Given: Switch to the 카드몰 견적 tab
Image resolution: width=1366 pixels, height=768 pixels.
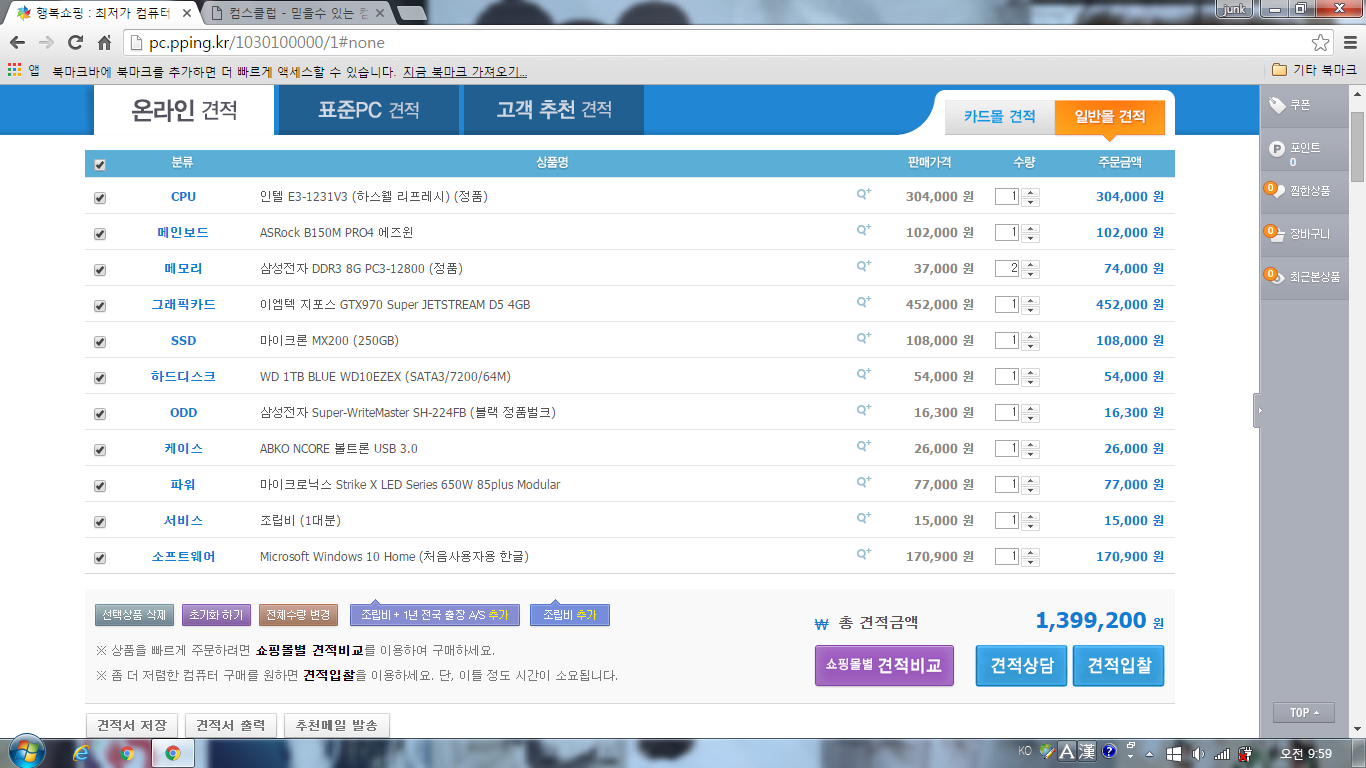Looking at the screenshot, I should [x=1000, y=117].
